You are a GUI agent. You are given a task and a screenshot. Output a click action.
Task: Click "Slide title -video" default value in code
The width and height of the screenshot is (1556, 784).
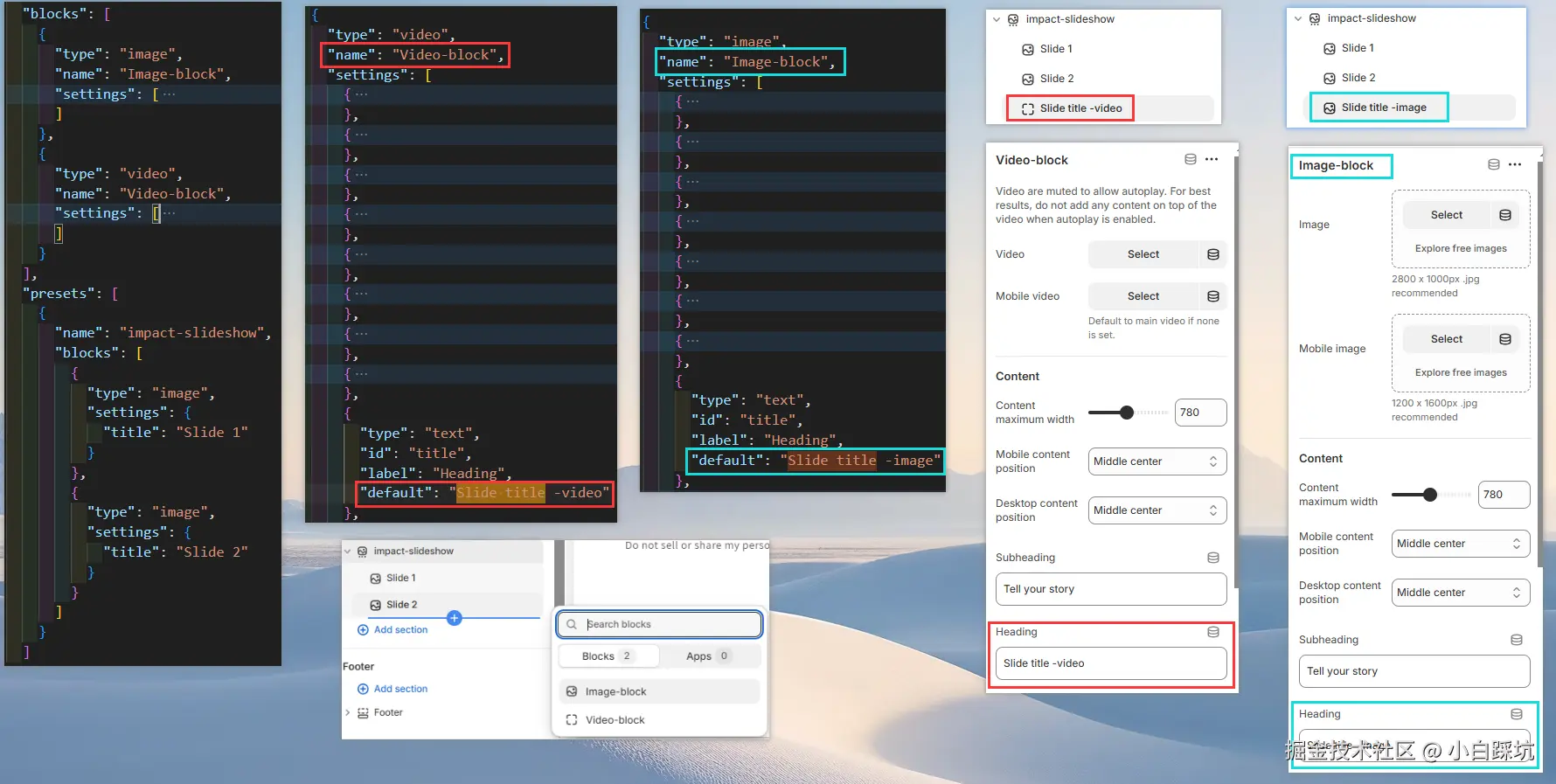coord(530,493)
